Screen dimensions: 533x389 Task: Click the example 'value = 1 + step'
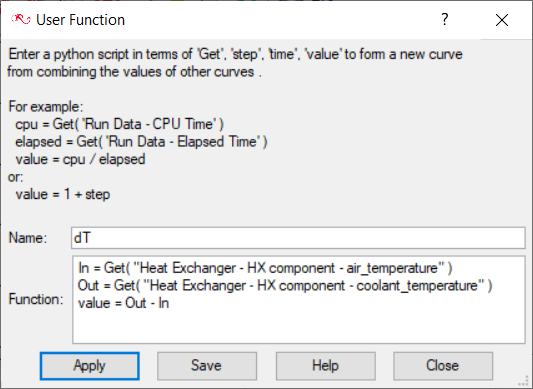pos(63,194)
